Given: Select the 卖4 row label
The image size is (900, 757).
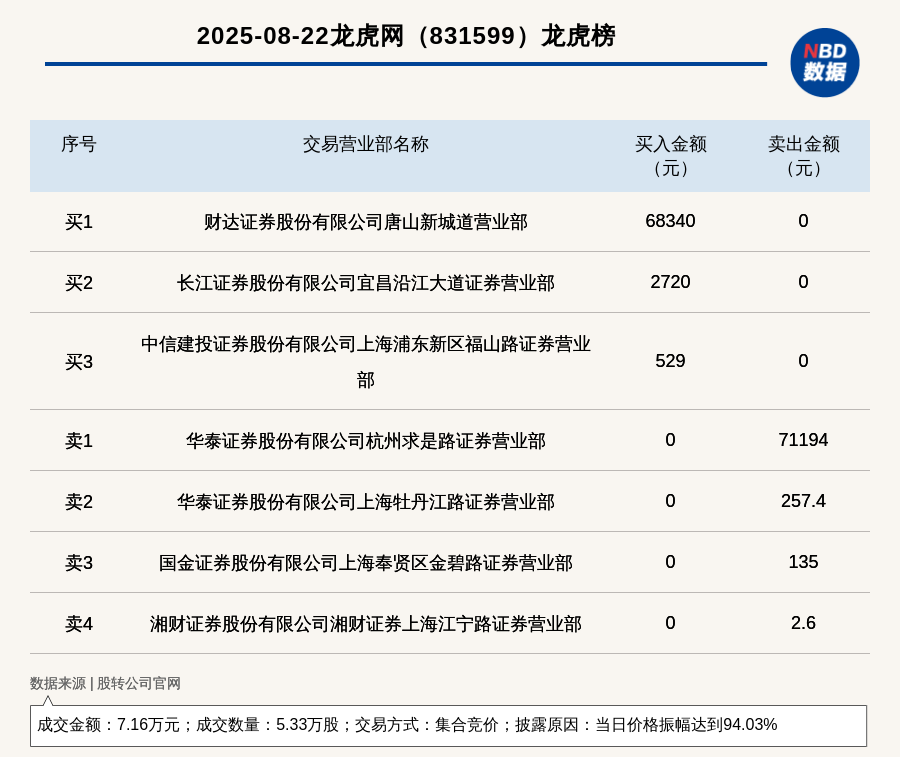Looking at the screenshot, I should [79, 623].
